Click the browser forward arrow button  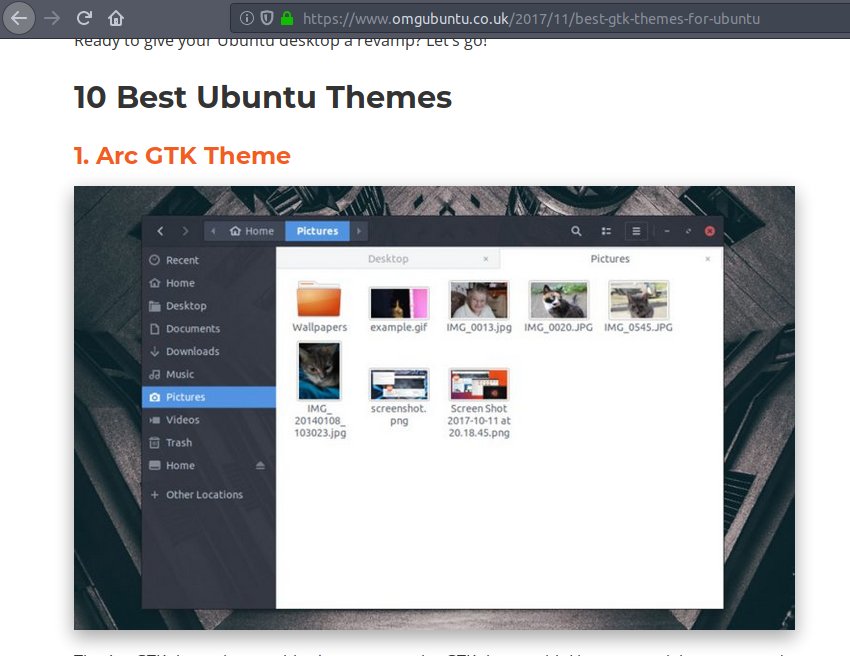(x=52, y=18)
